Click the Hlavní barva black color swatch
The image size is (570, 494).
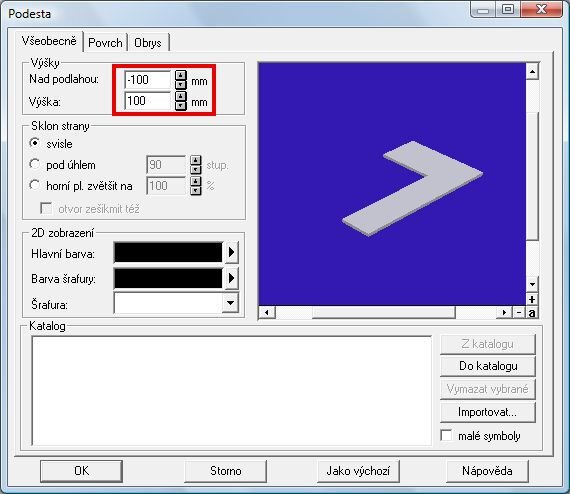pyautogui.click(x=168, y=252)
